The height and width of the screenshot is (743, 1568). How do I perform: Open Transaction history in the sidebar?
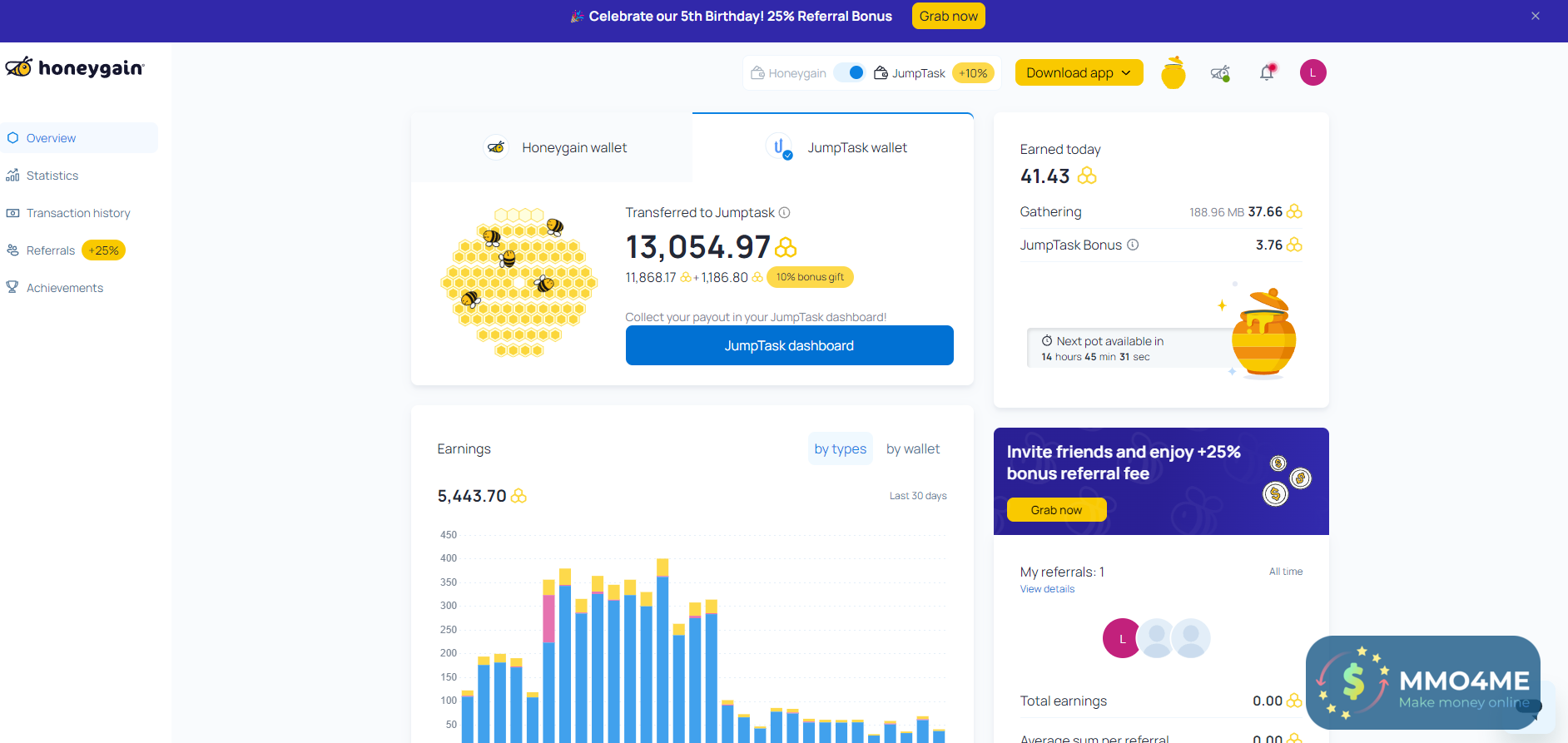[x=78, y=213]
